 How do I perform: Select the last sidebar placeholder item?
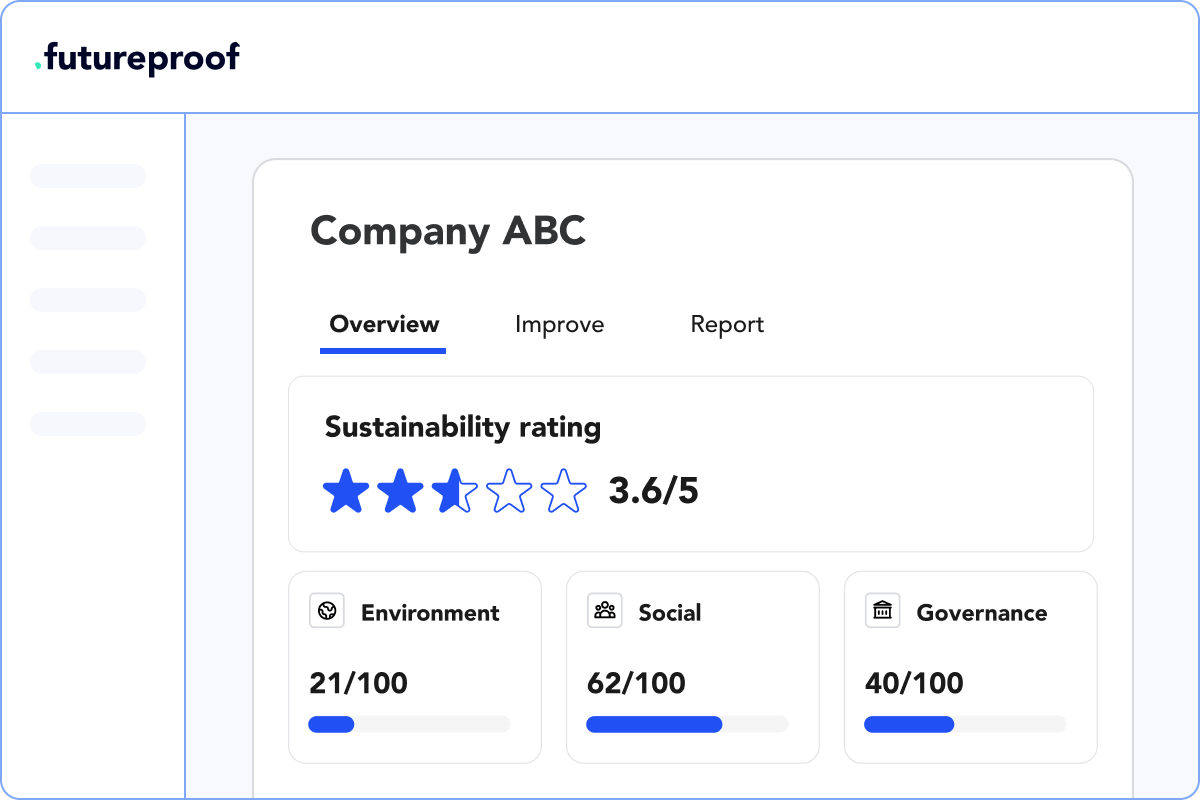click(88, 424)
